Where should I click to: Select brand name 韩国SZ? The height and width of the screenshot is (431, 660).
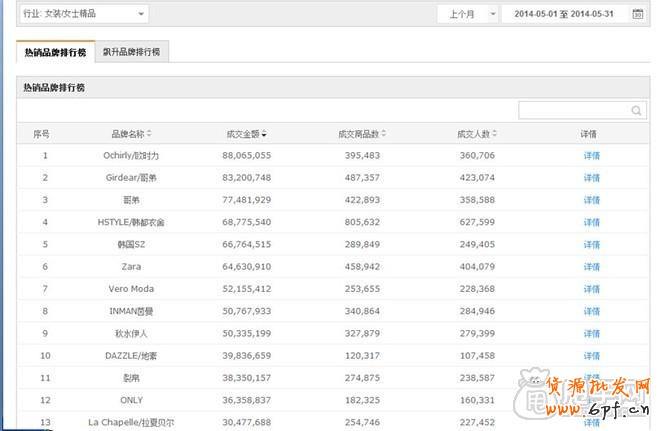(131, 245)
